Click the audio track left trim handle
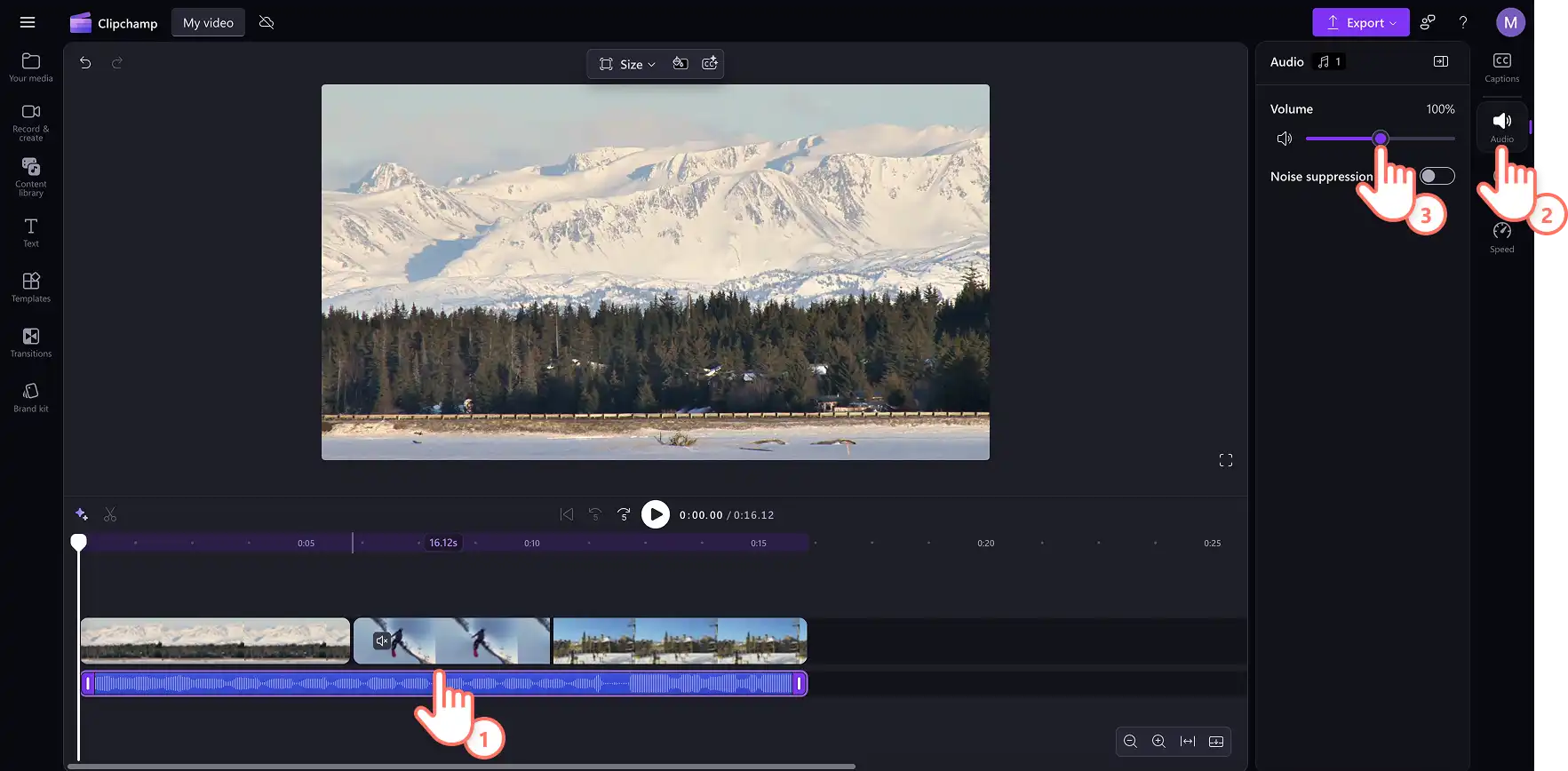1568x771 pixels. pos(87,683)
